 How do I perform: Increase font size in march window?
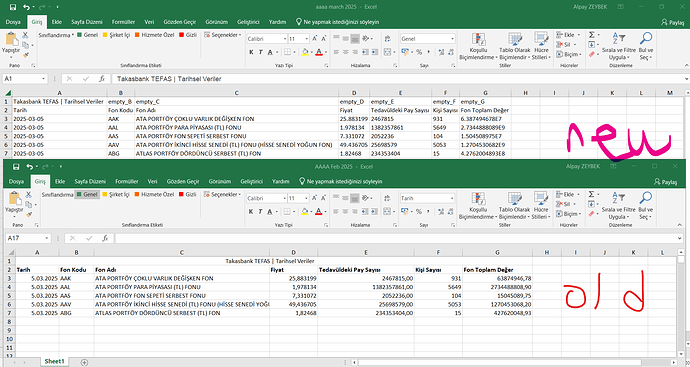[315, 39]
